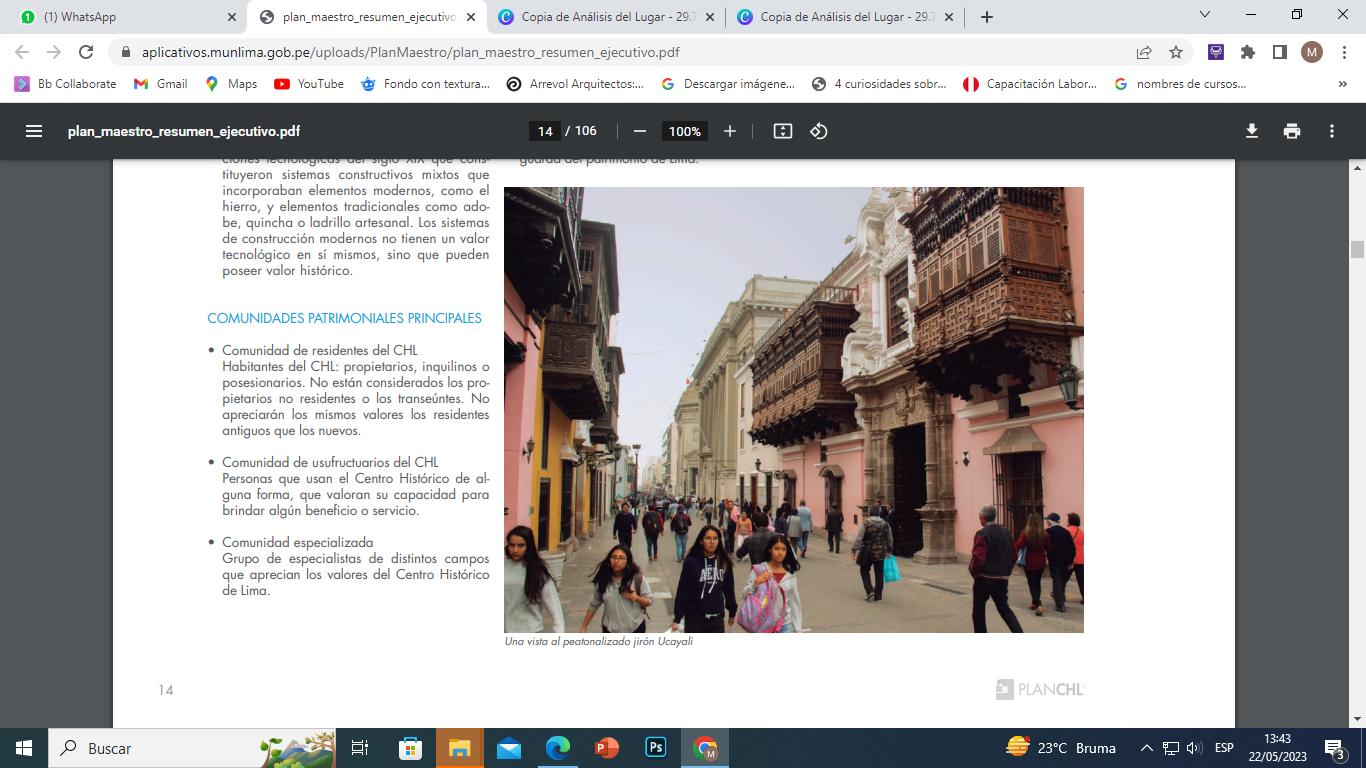Image resolution: width=1366 pixels, height=768 pixels.
Task: Zoom out the PDF with minus button
Action: tap(640, 131)
